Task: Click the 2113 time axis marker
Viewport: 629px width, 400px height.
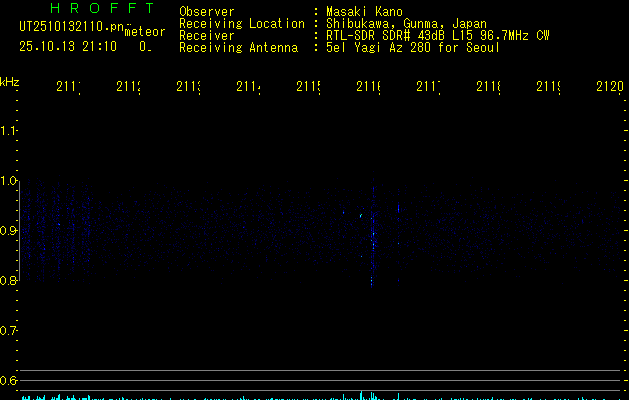Action: point(188,87)
